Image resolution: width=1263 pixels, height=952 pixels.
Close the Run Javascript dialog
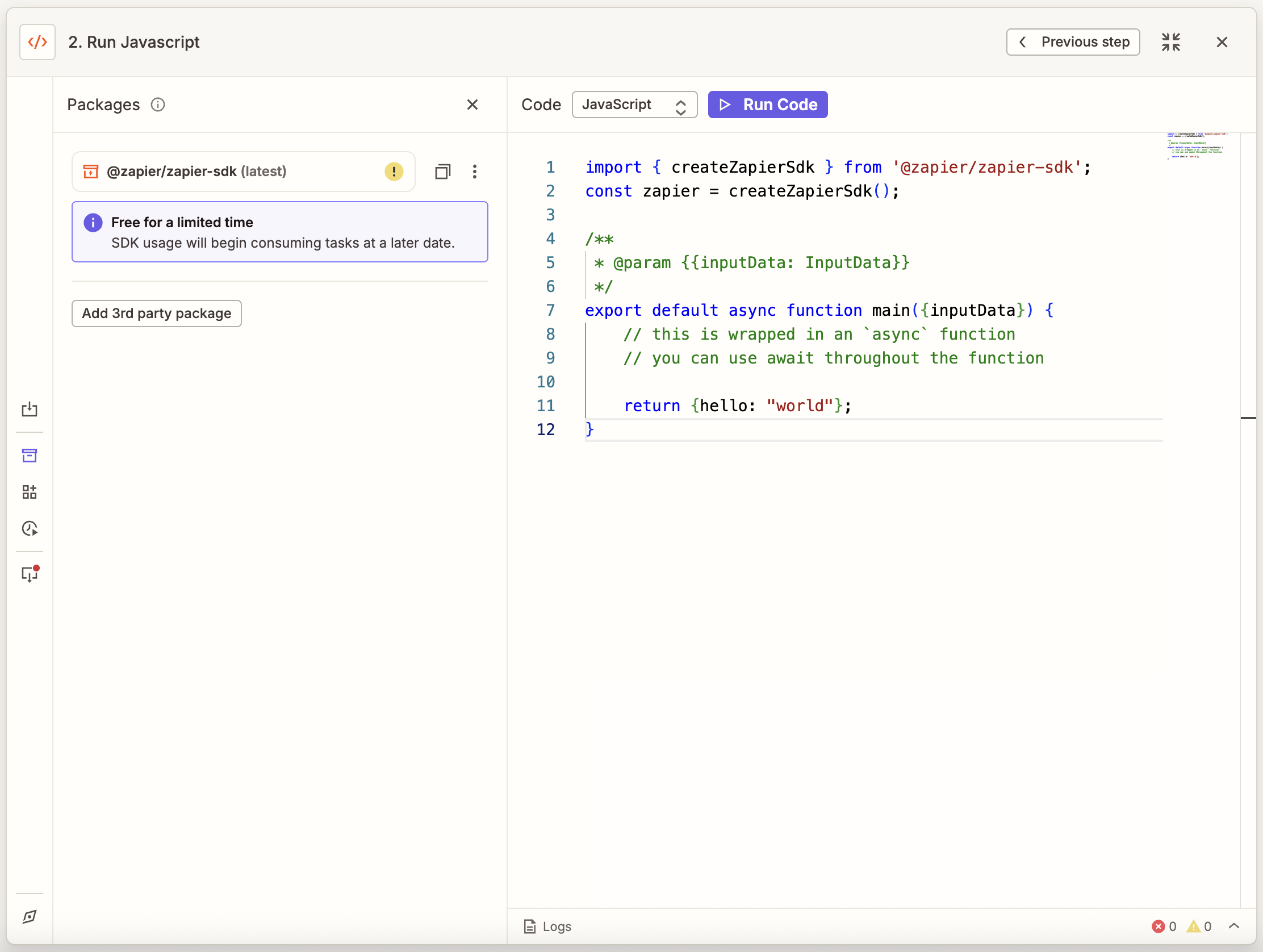tap(1222, 41)
